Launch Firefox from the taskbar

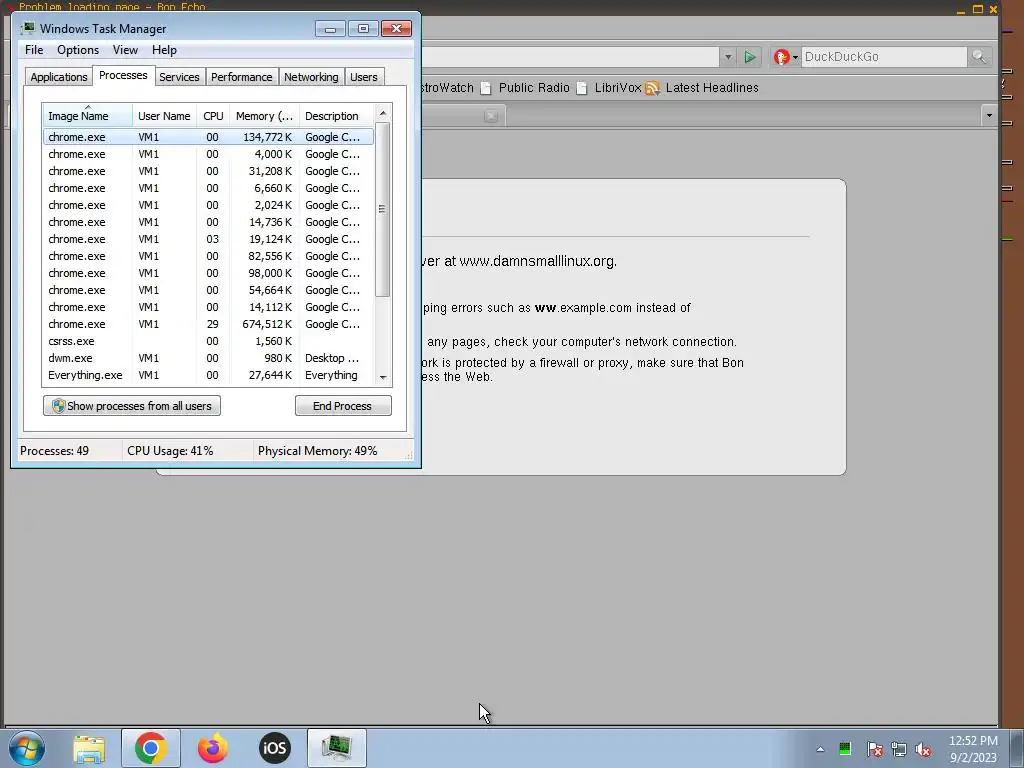click(213, 748)
